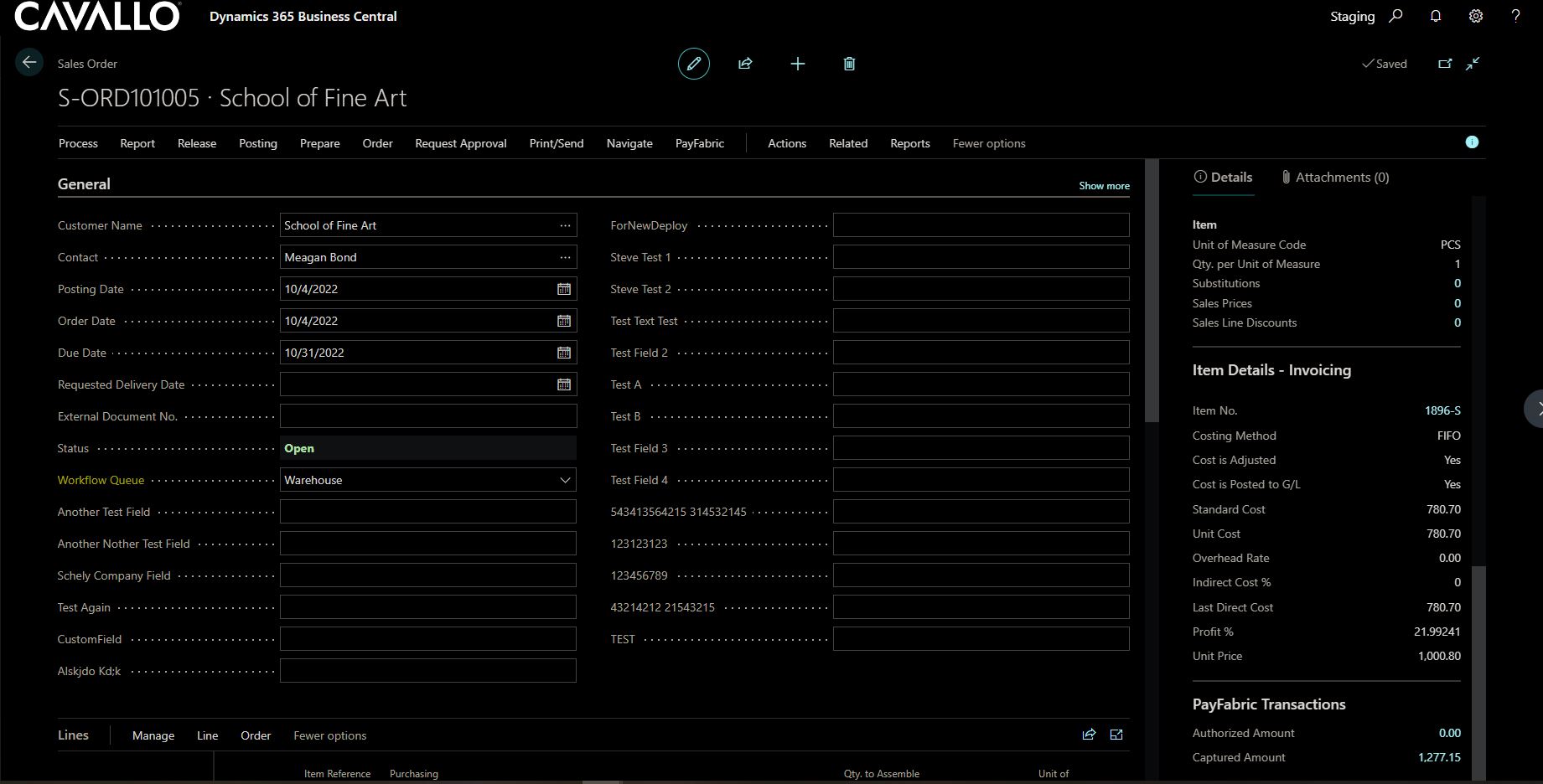Open item number 1896-S link
Image resolution: width=1543 pixels, height=784 pixels.
[x=1442, y=410]
